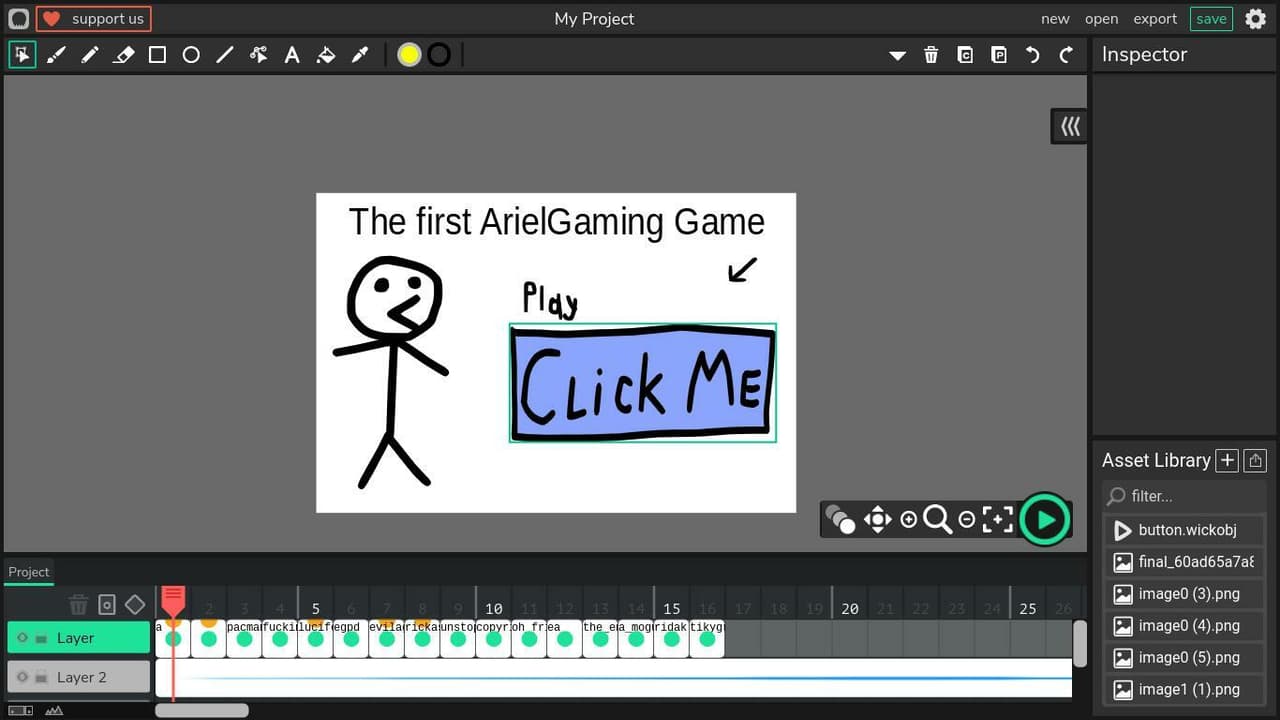Select the Eyedropper tool
The image size is (1280, 720).
pyautogui.click(x=360, y=55)
